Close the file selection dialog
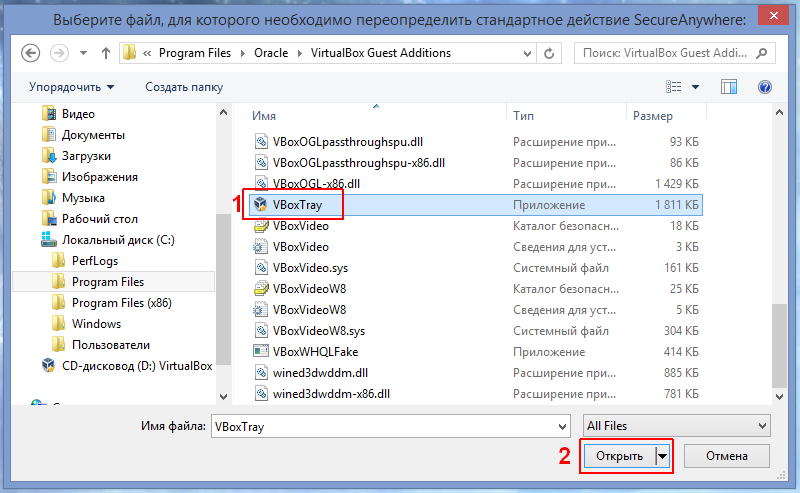The height and width of the screenshot is (493, 800). tap(773, 16)
